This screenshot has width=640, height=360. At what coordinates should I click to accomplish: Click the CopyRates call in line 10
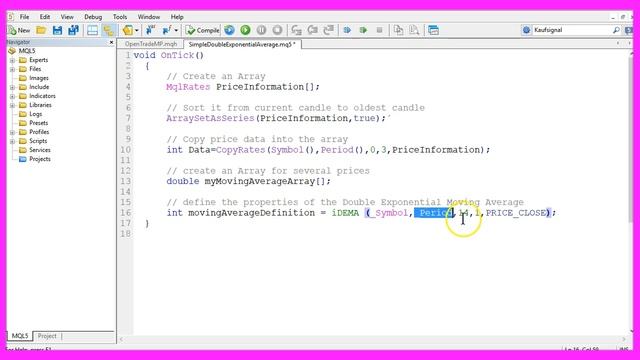coord(240,150)
